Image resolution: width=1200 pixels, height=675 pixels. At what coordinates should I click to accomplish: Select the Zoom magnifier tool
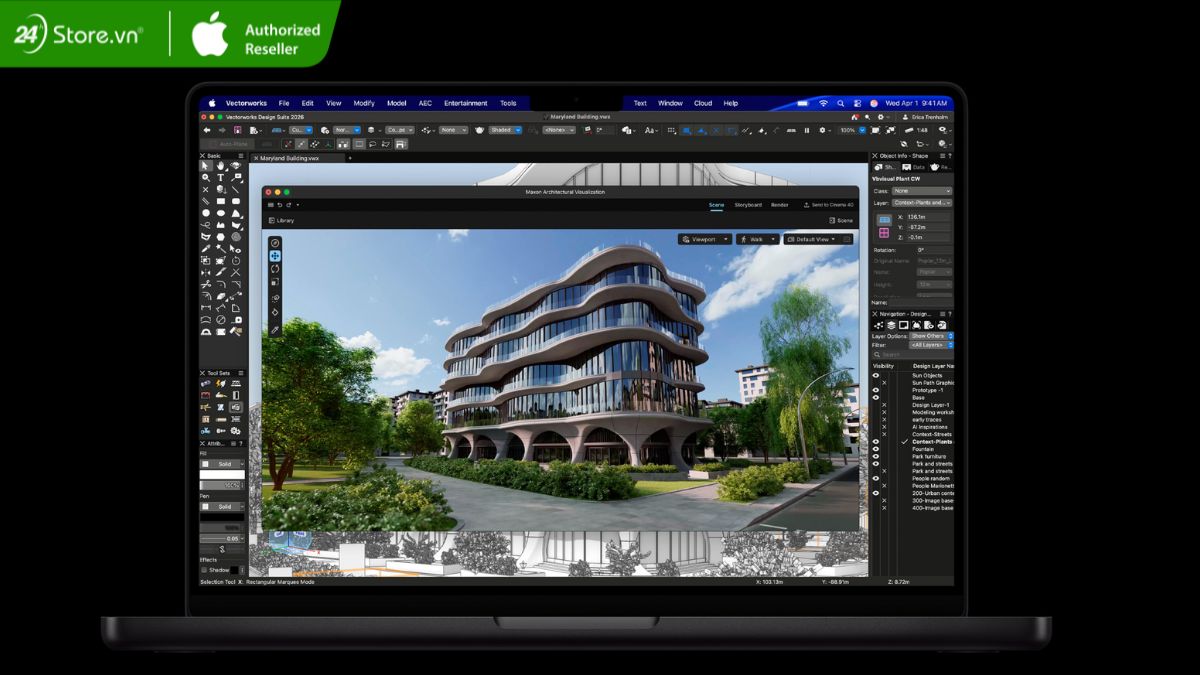pos(205,178)
